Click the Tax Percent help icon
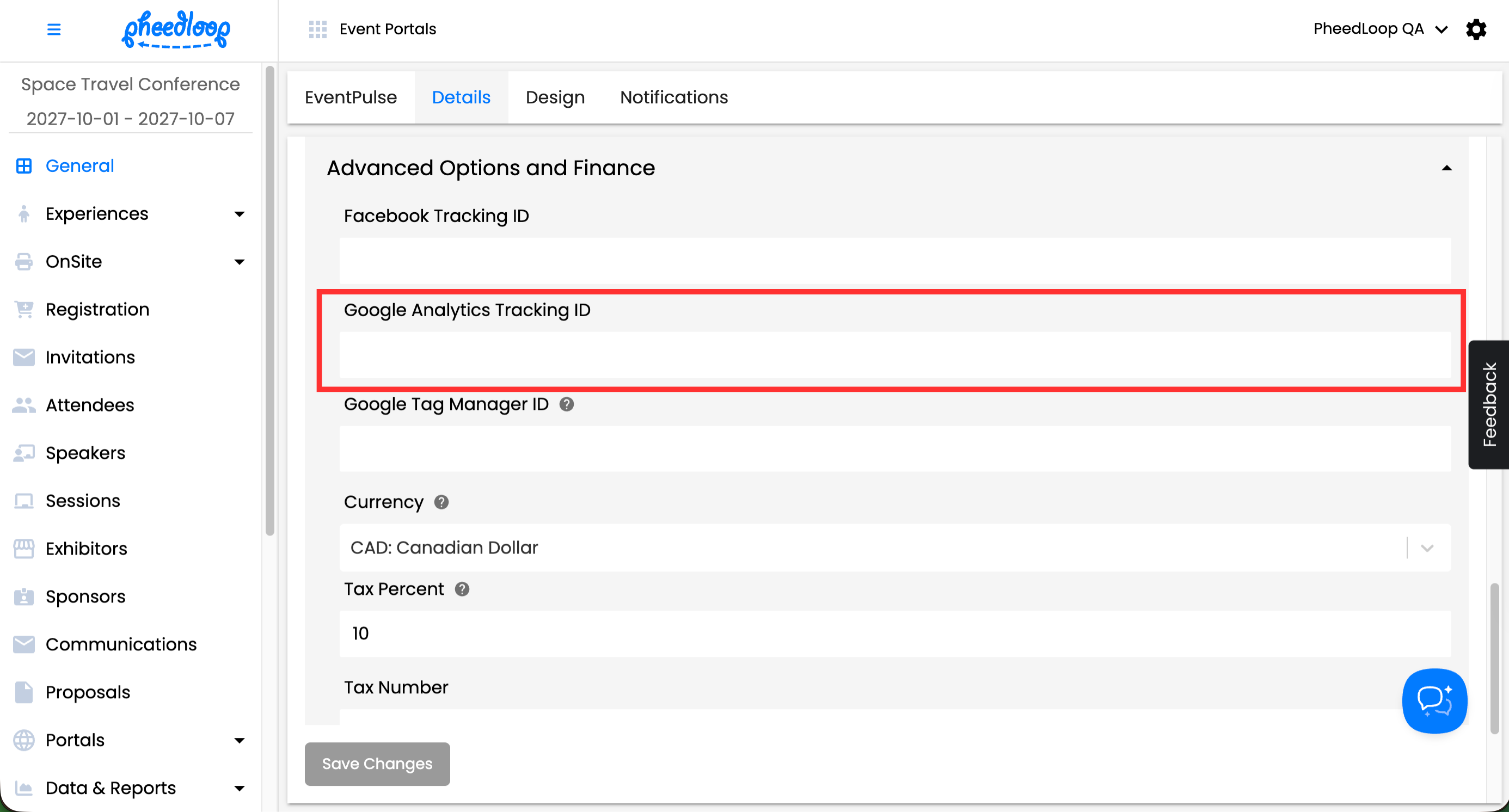 462,589
